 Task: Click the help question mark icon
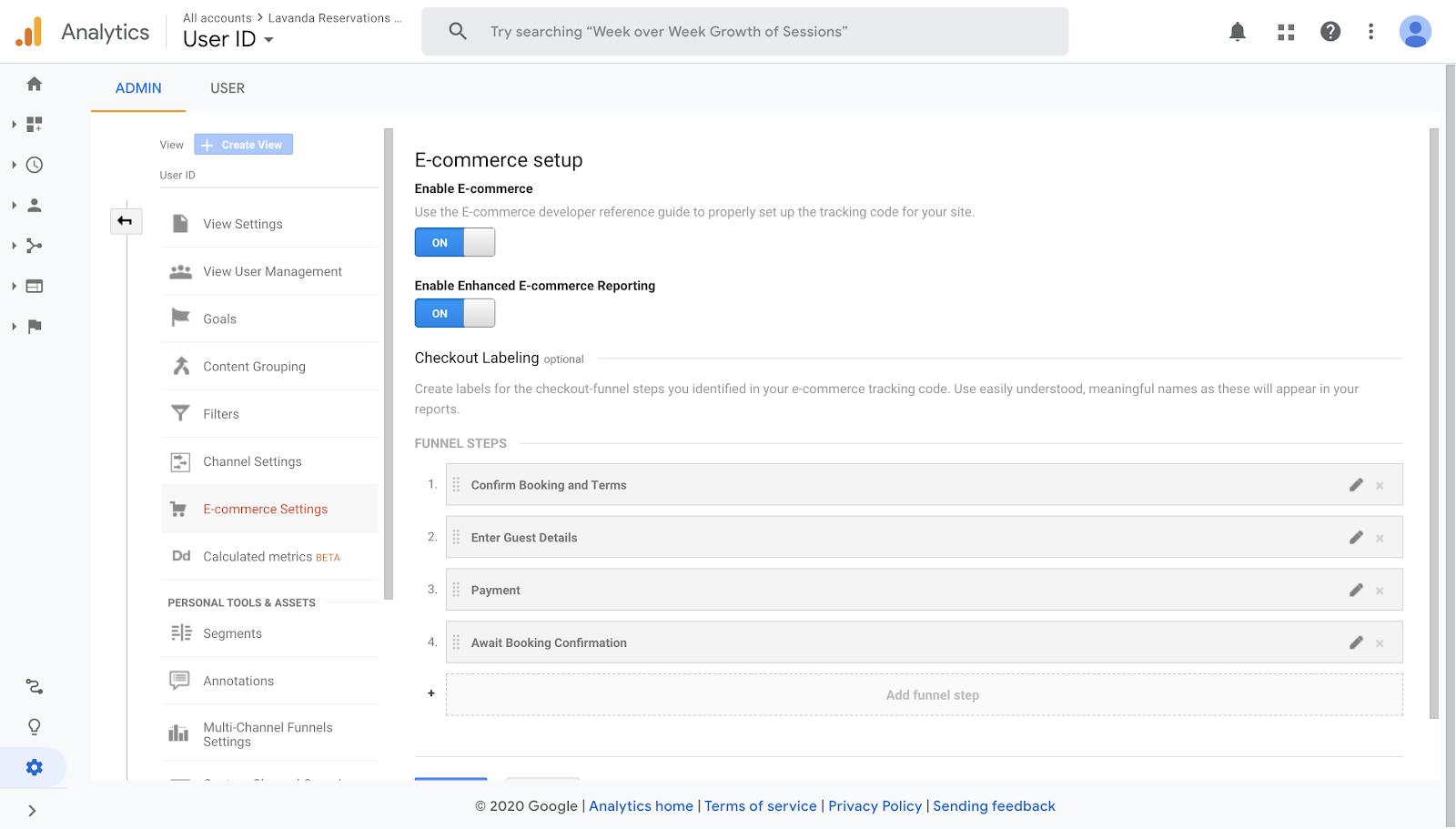(1330, 32)
